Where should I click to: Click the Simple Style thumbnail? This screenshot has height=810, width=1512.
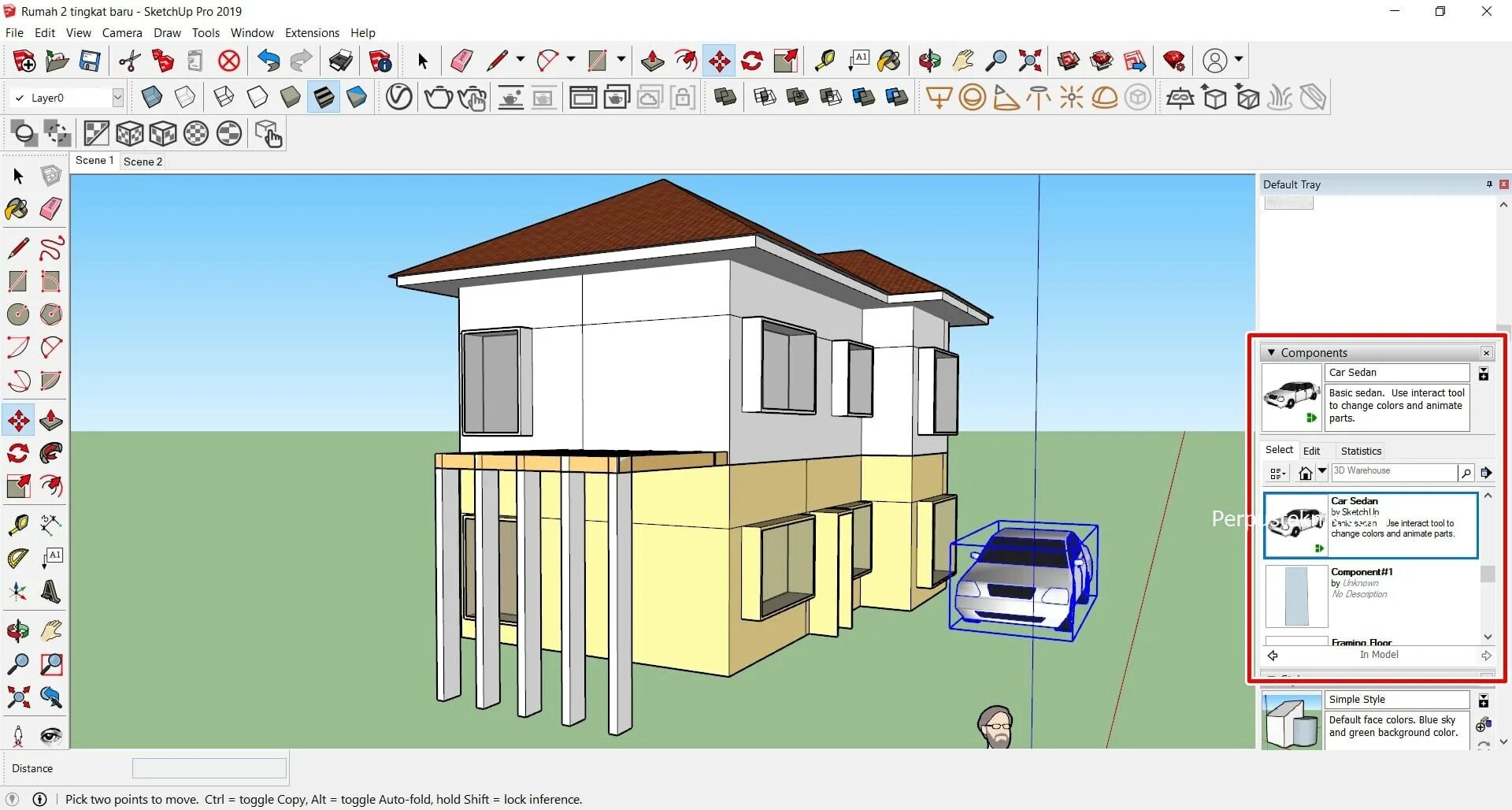point(1292,721)
